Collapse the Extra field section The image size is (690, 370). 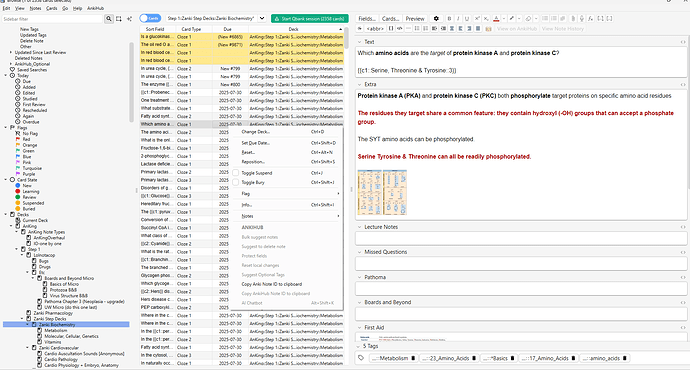359,84
